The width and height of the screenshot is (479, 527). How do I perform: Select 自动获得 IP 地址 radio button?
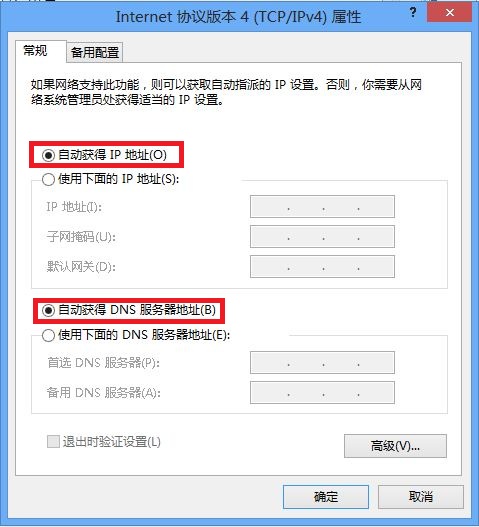[x=48, y=155]
